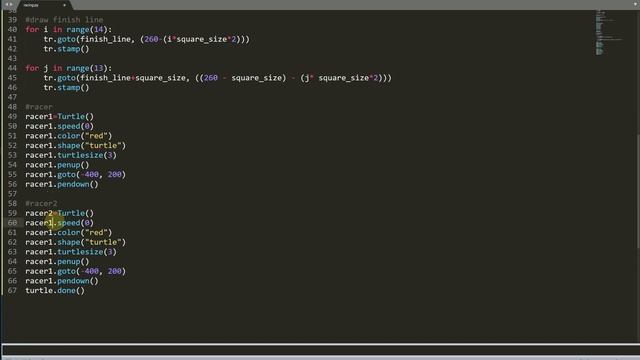Open the tab list dropdown arrow
The image size is (640, 360).
(636, 4)
